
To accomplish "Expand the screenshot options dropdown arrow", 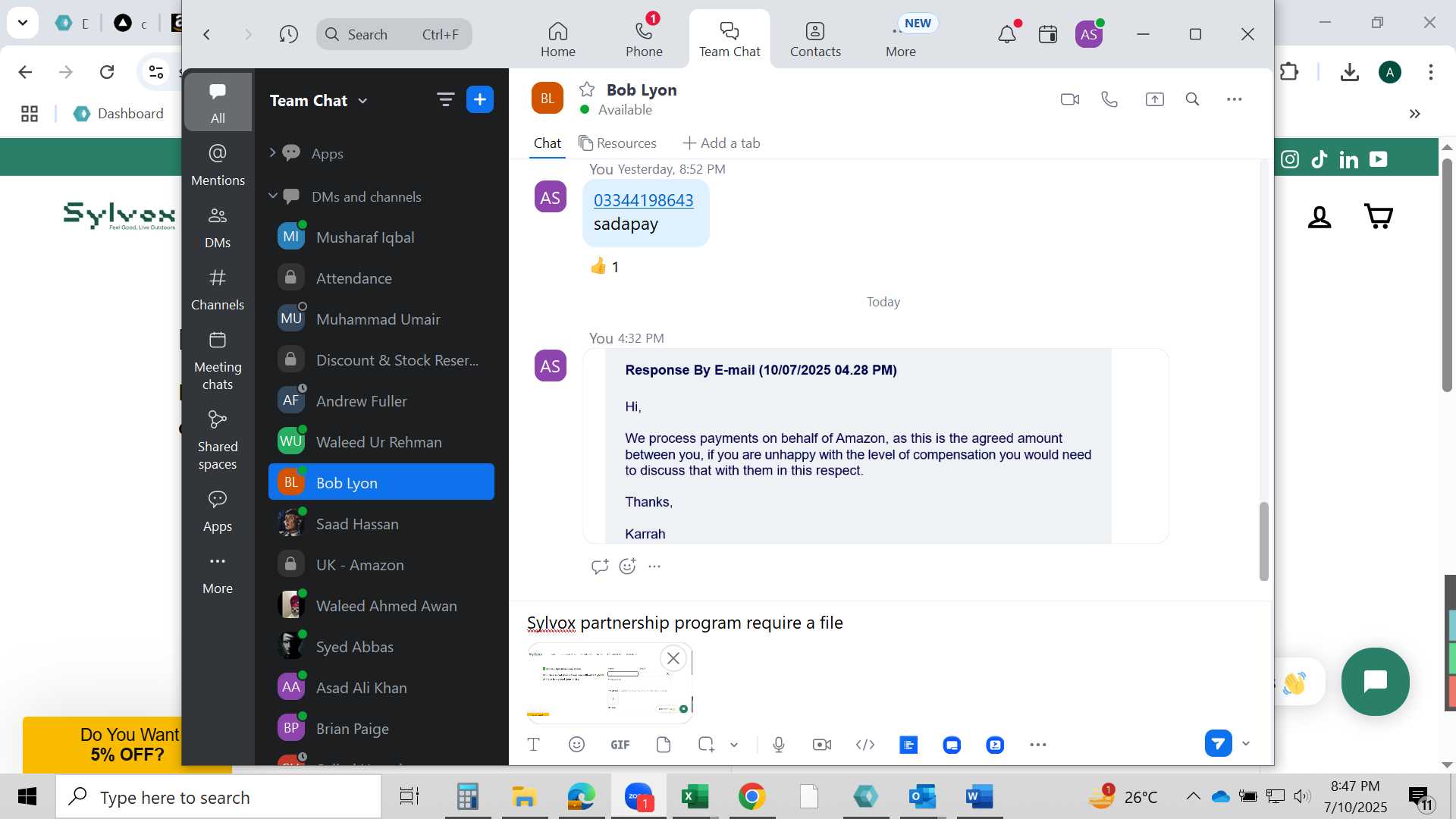I will pyautogui.click(x=734, y=745).
